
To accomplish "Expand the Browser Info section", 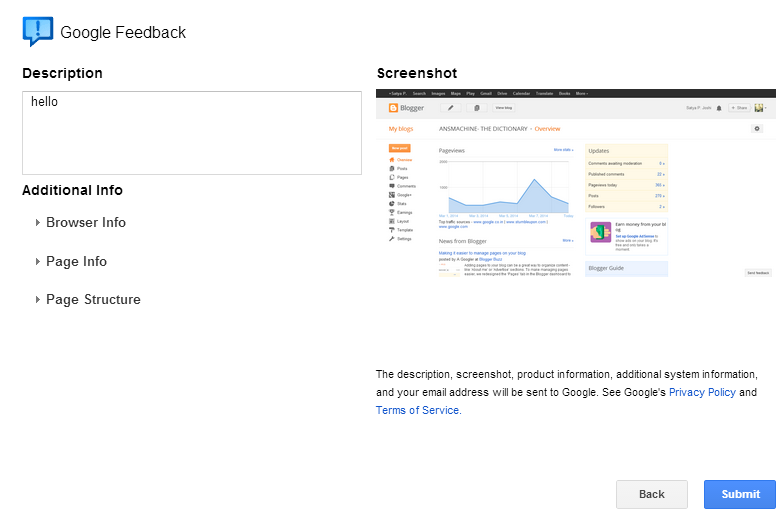I will click(85, 222).
